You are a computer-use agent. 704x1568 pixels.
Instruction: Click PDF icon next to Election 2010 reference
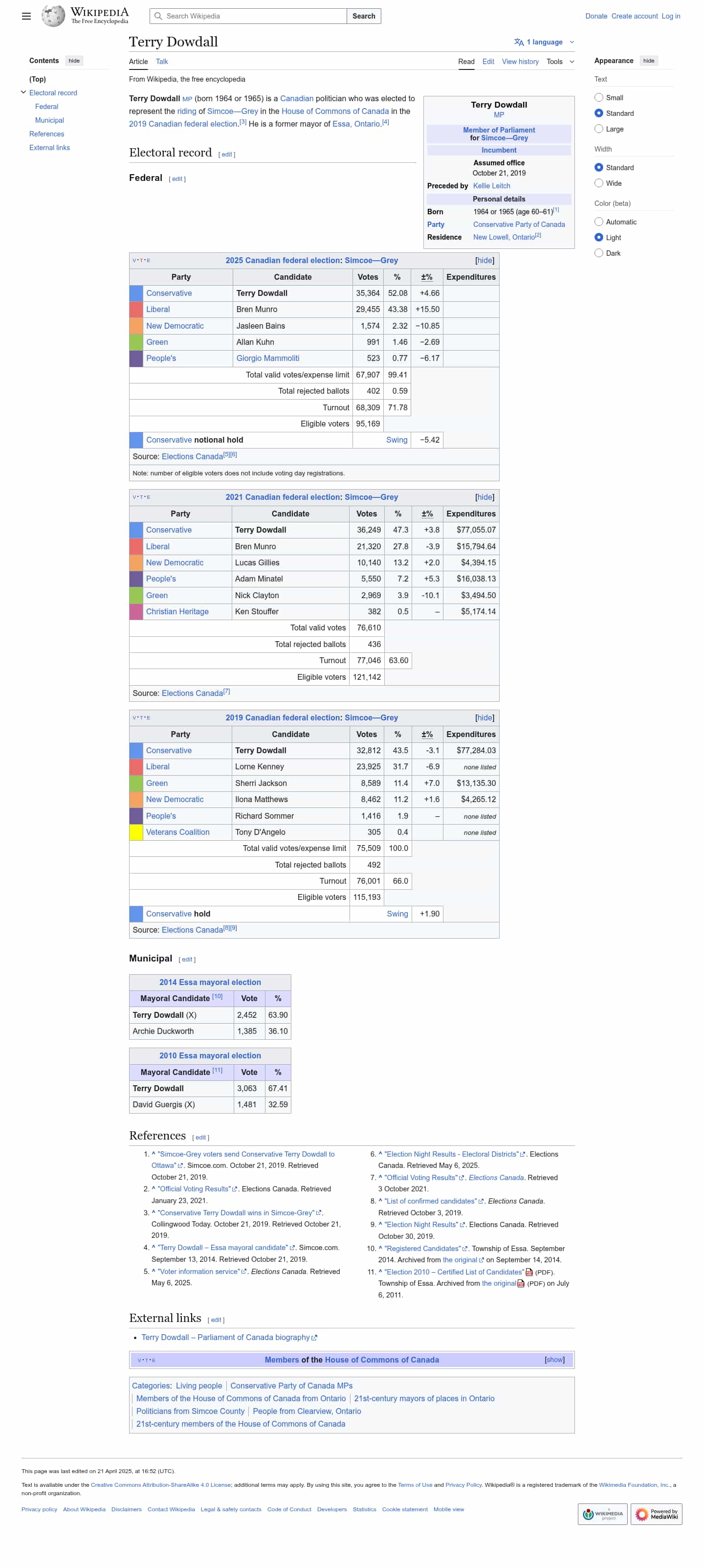coord(529,1272)
